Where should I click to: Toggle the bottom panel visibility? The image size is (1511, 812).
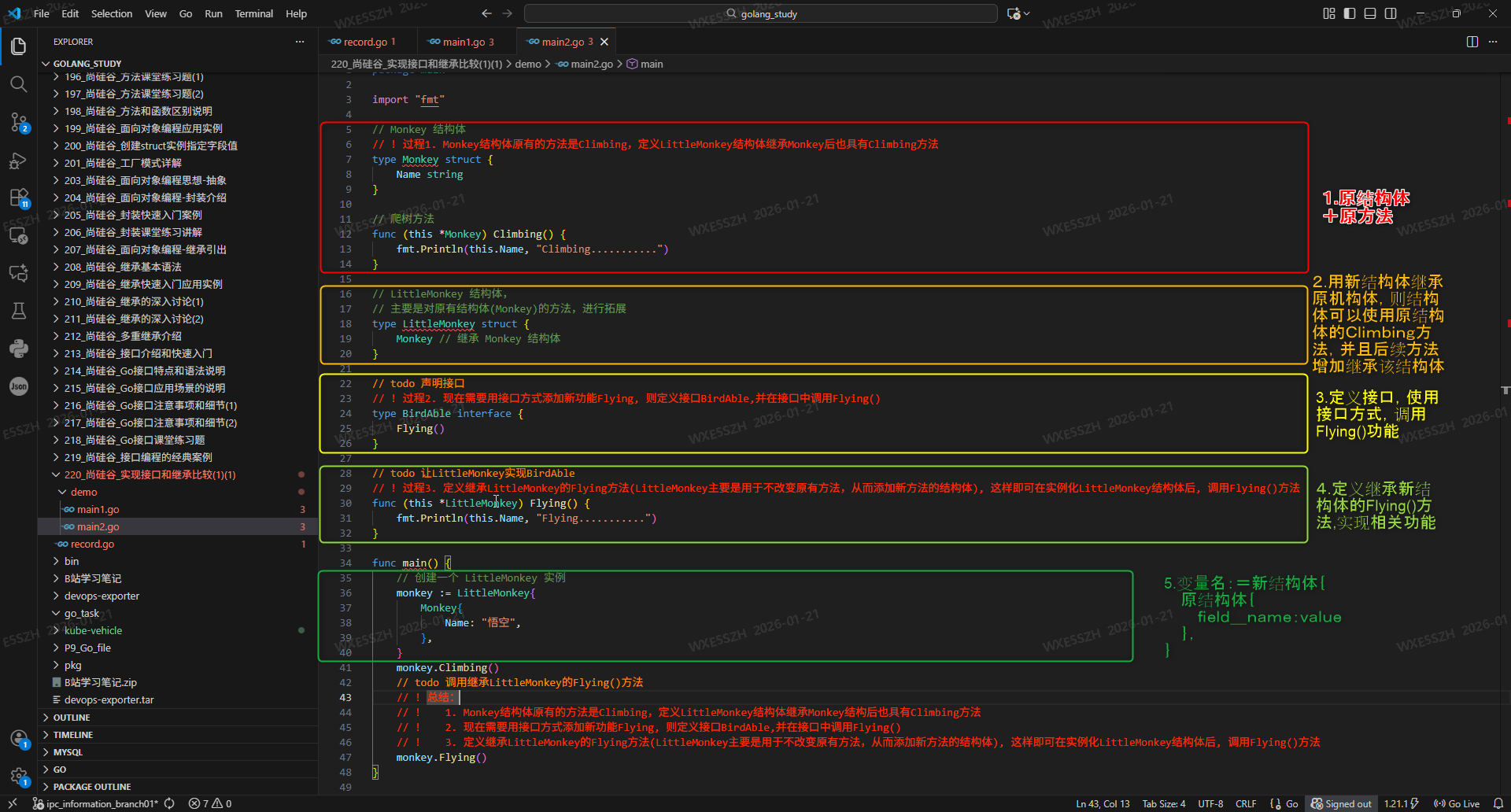tap(1370, 13)
